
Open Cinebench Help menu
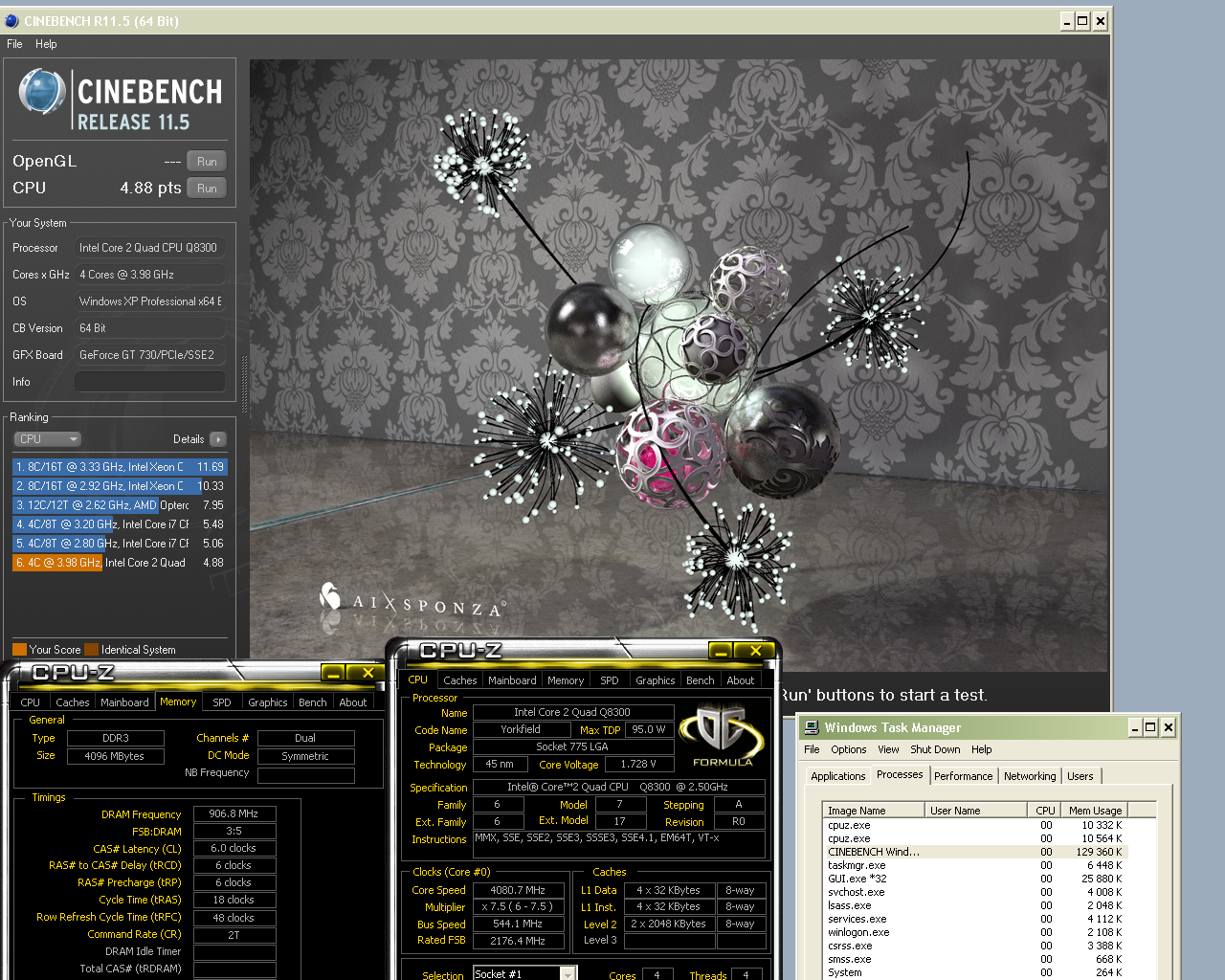coord(46,44)
